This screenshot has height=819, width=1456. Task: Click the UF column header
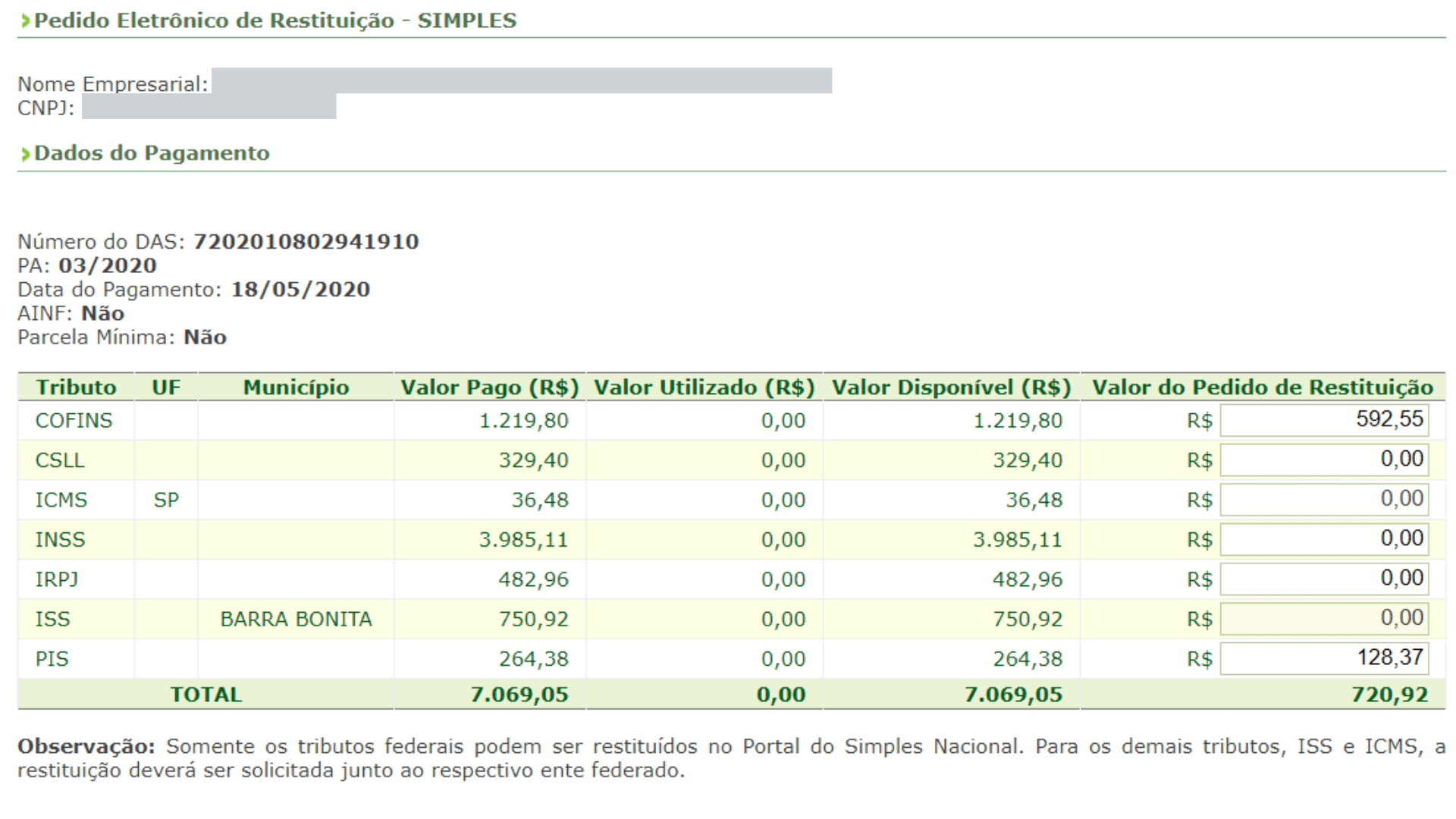pos(166,387)
